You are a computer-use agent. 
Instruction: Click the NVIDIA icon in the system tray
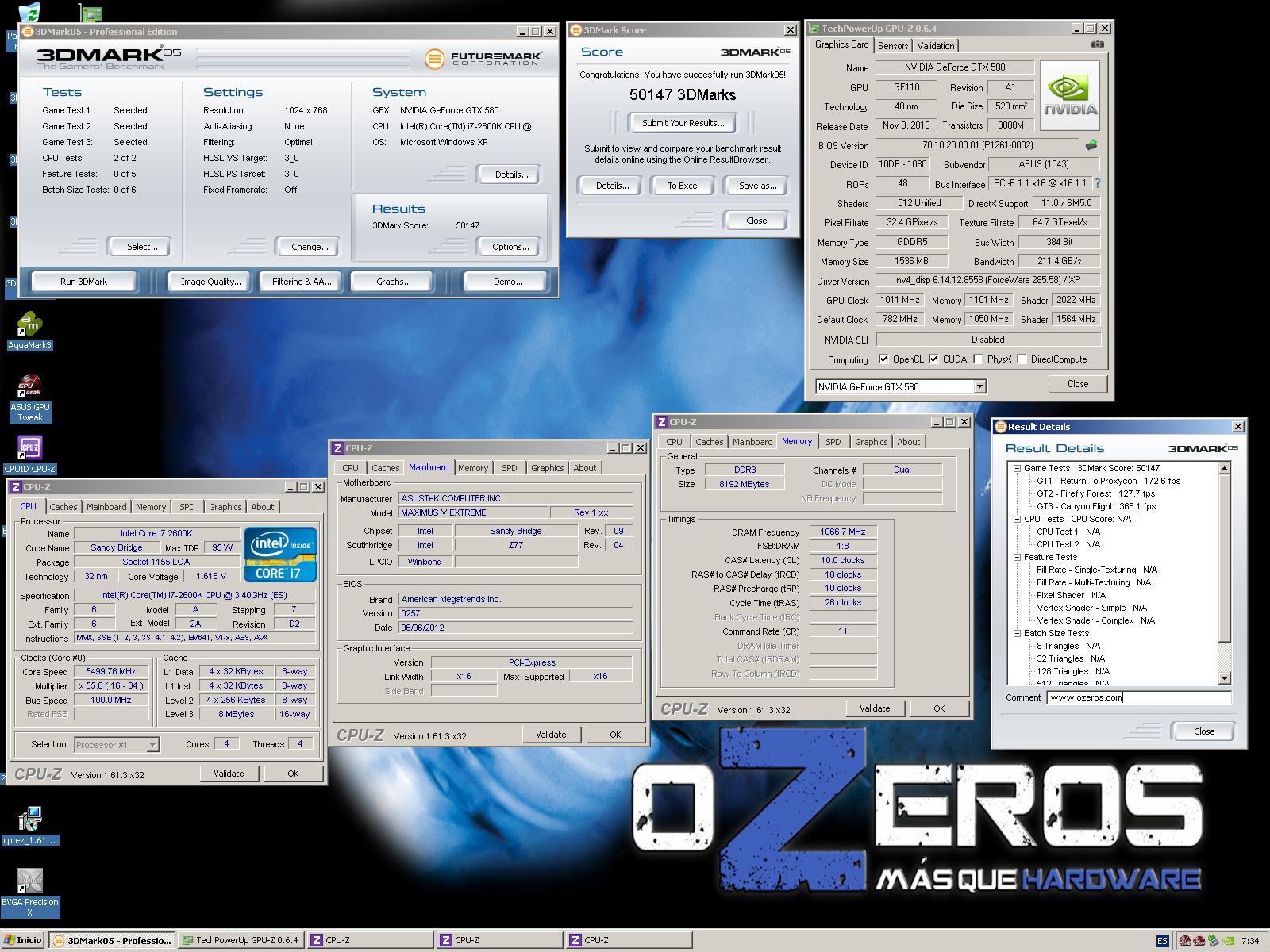coord(1228,941)
